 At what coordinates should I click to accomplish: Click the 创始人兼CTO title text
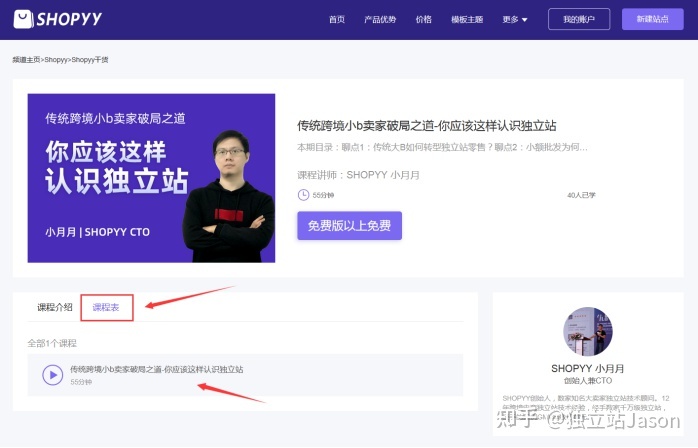point(588,381)
